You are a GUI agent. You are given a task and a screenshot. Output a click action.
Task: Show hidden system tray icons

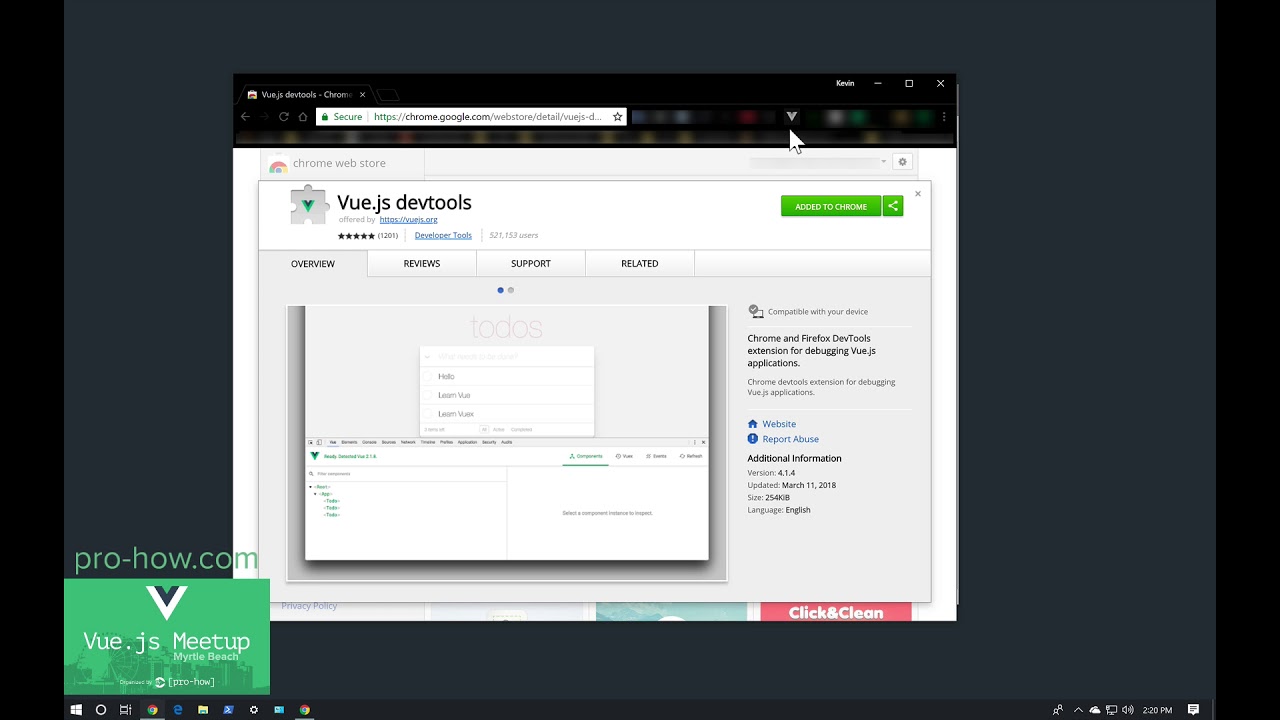click(x=1078, y=710)
